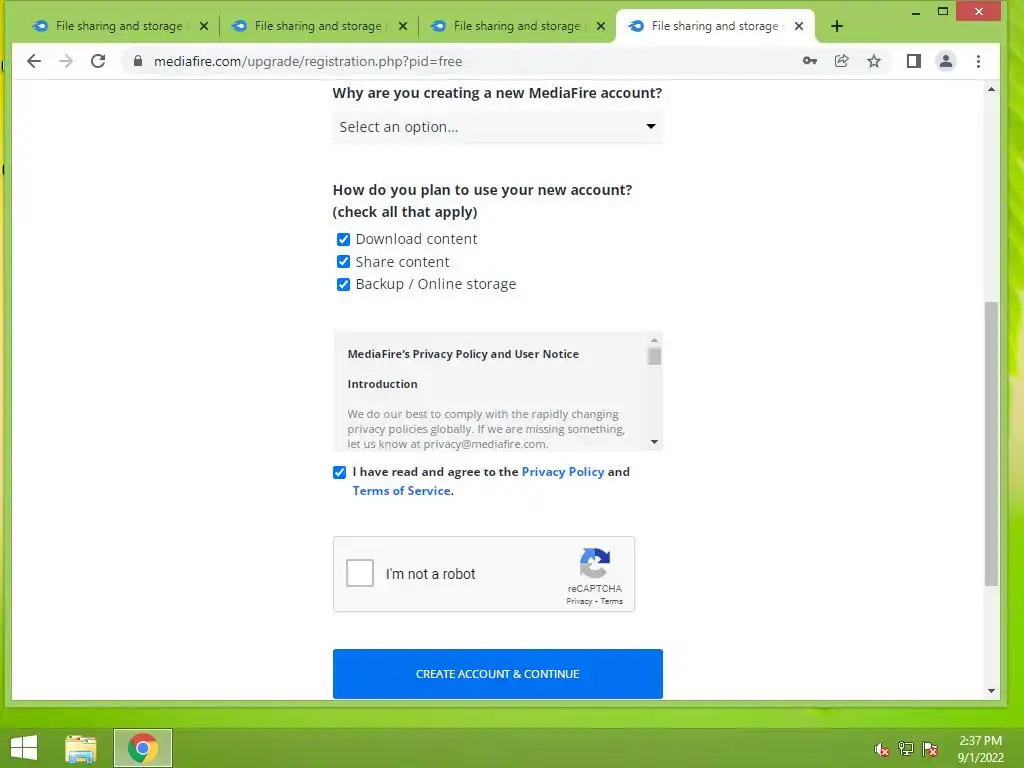The width and height of the screenshot is (1024, 768).
Task: Open the Chrome profile avatar
Action: pos(946,61)
